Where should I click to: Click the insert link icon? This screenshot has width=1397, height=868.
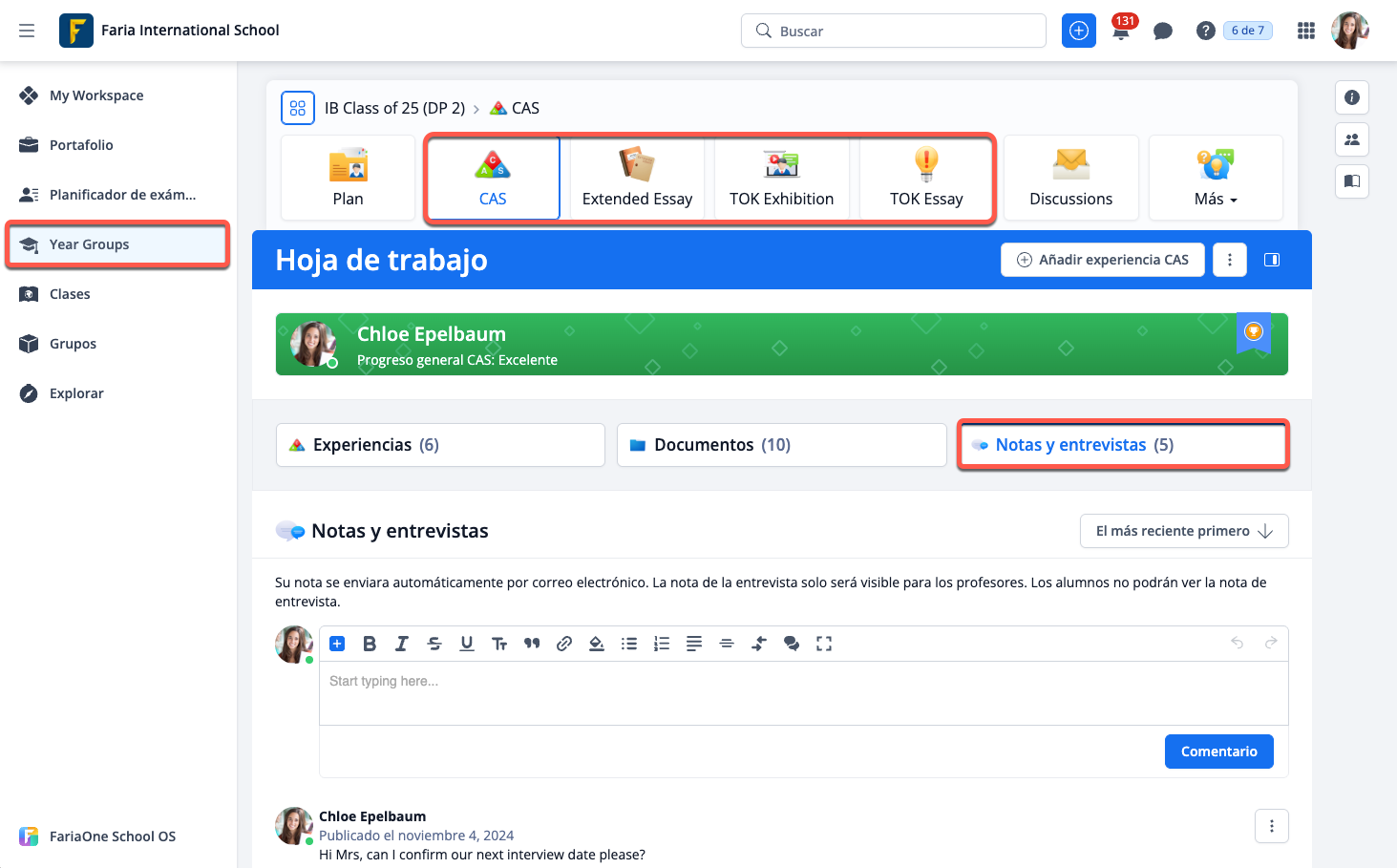coord(564,644)
